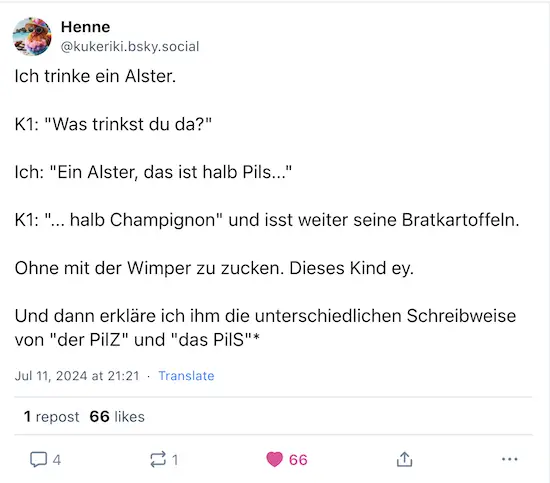Click the text "halb Champignon" line
The image size is (550, 483).
(267, 220)
